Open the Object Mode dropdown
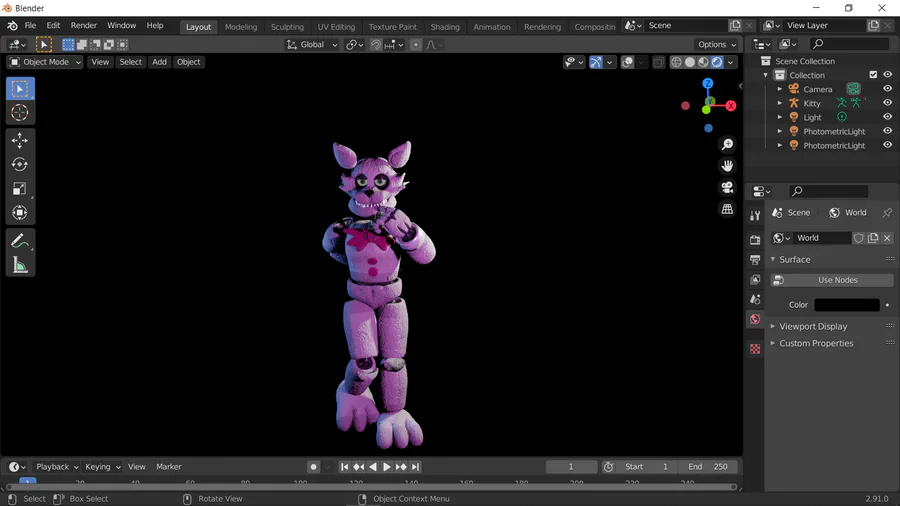 [45, 62]
